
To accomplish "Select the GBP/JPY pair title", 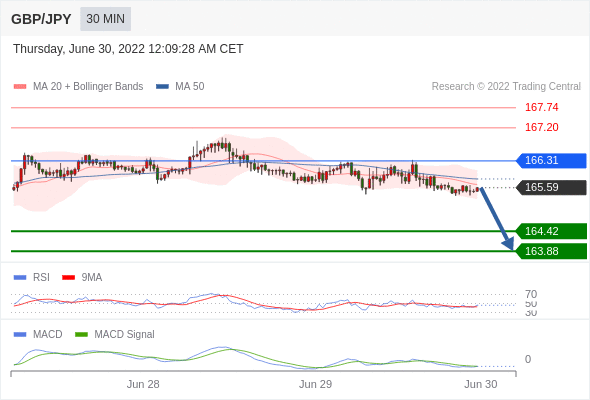I will tap(41, 19).
